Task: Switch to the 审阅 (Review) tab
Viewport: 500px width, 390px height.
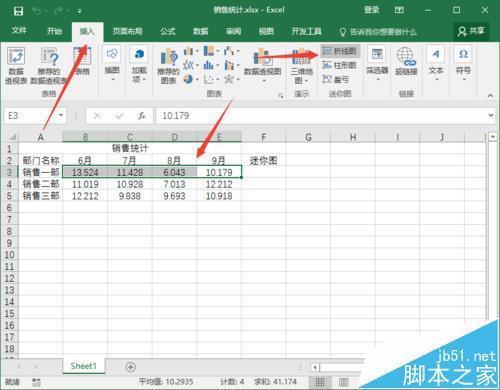Action: [233, 31]
